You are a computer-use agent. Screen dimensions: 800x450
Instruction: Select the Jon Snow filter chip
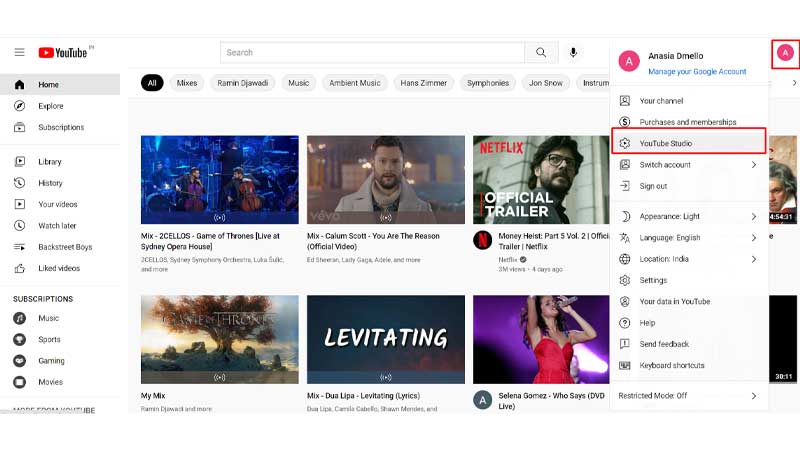(x=545, y=83)
